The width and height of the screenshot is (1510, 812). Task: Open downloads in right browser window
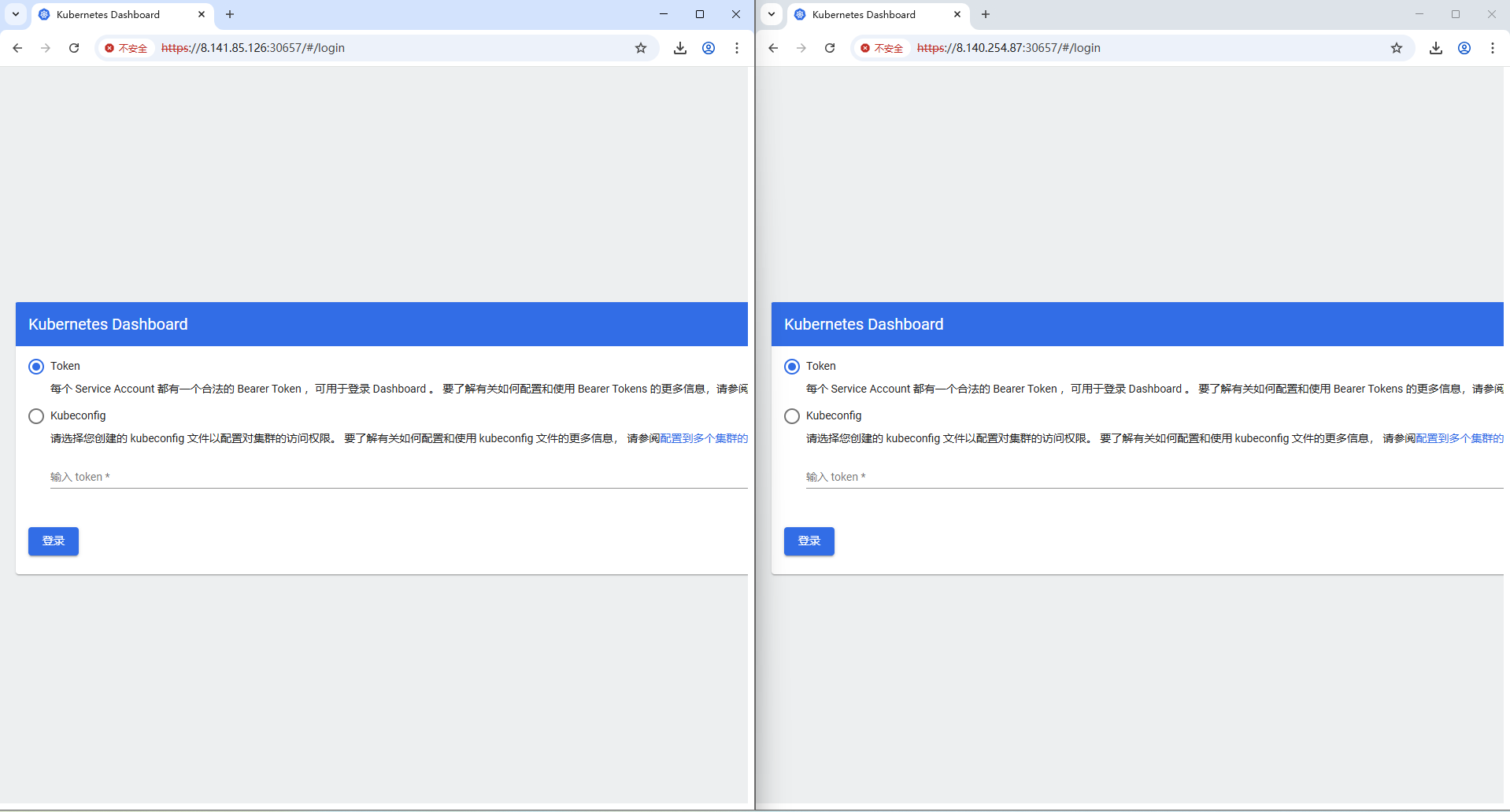tap(1436, 48)
